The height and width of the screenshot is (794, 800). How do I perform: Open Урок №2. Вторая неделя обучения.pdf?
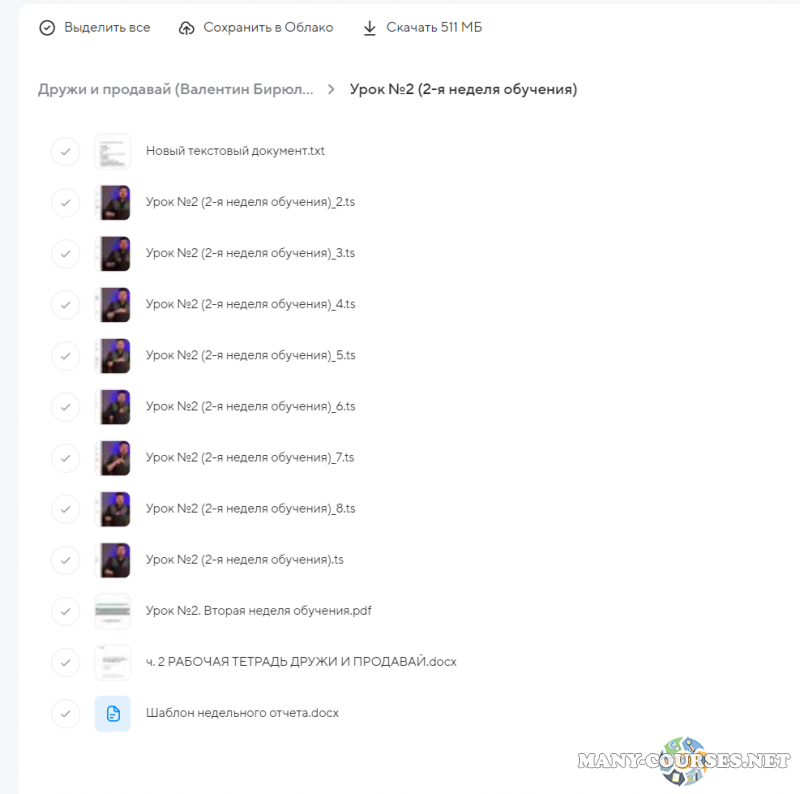[x=259, y=611]
